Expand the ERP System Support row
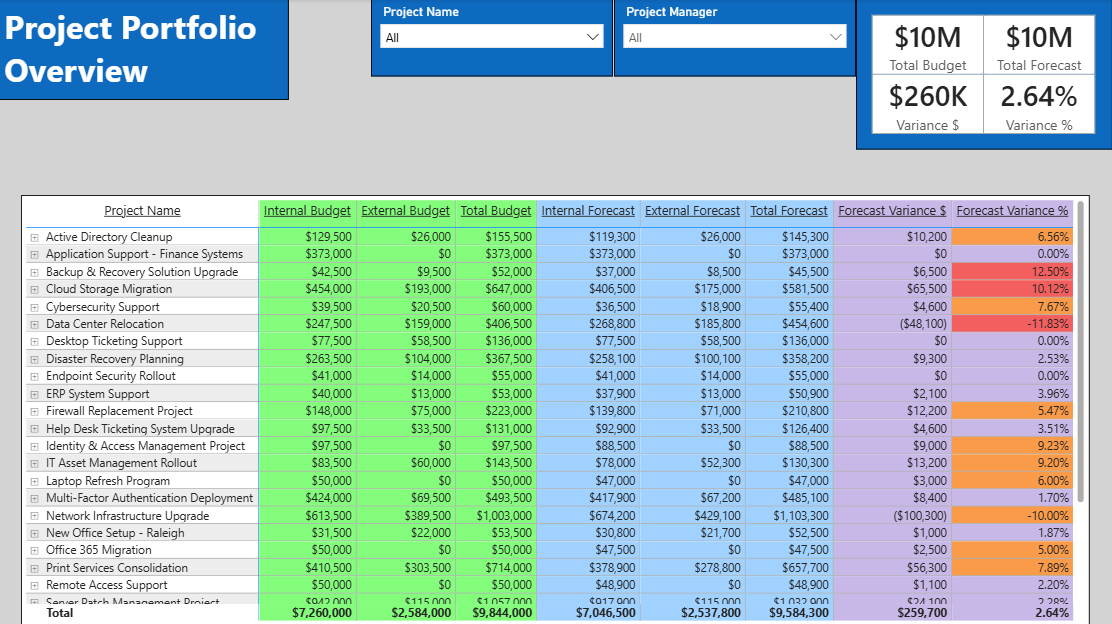 point(34,394)
